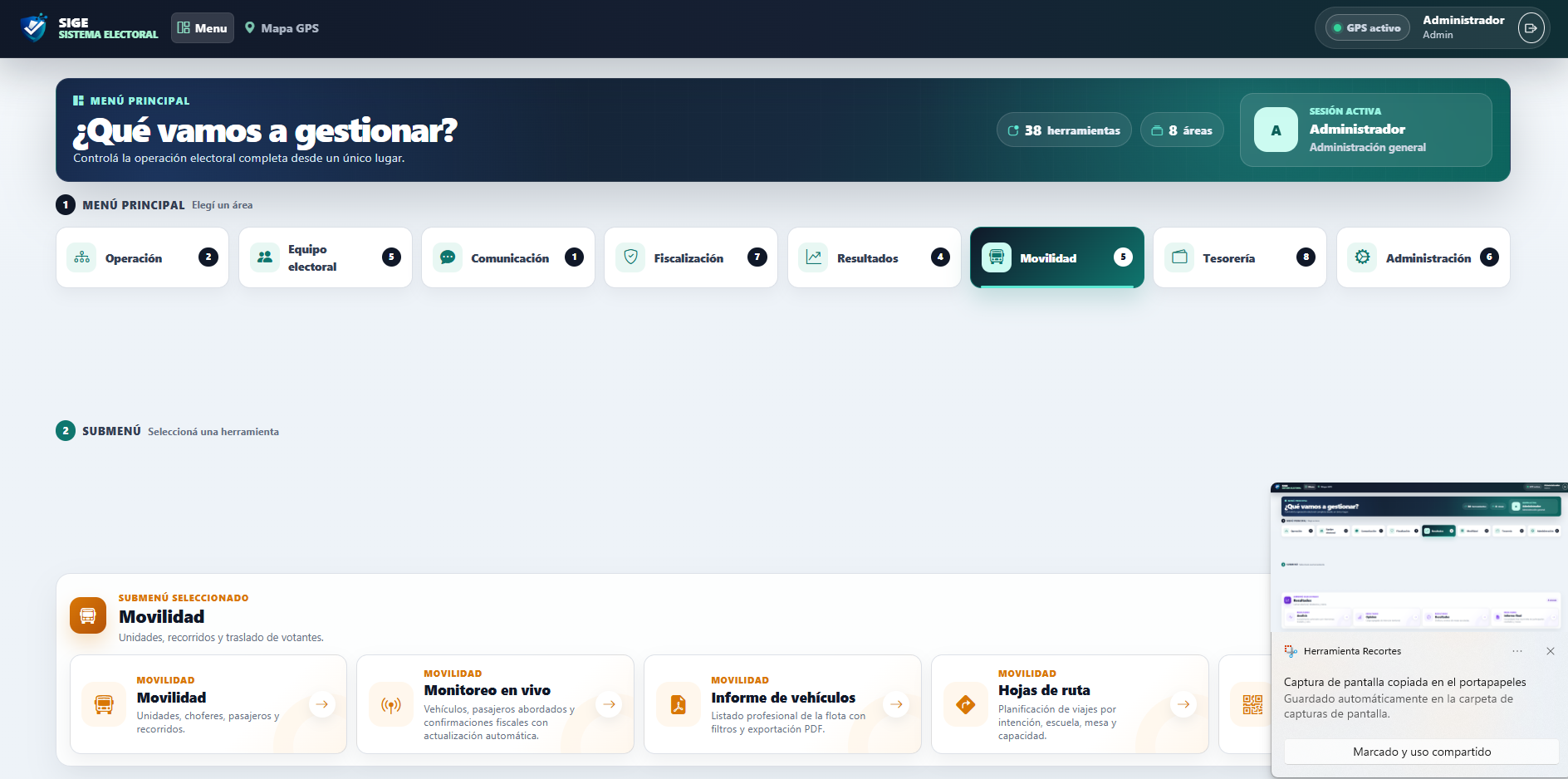1568x779 pixels.
Task: Click the Resultados chart icon
Action: (814, 257)
